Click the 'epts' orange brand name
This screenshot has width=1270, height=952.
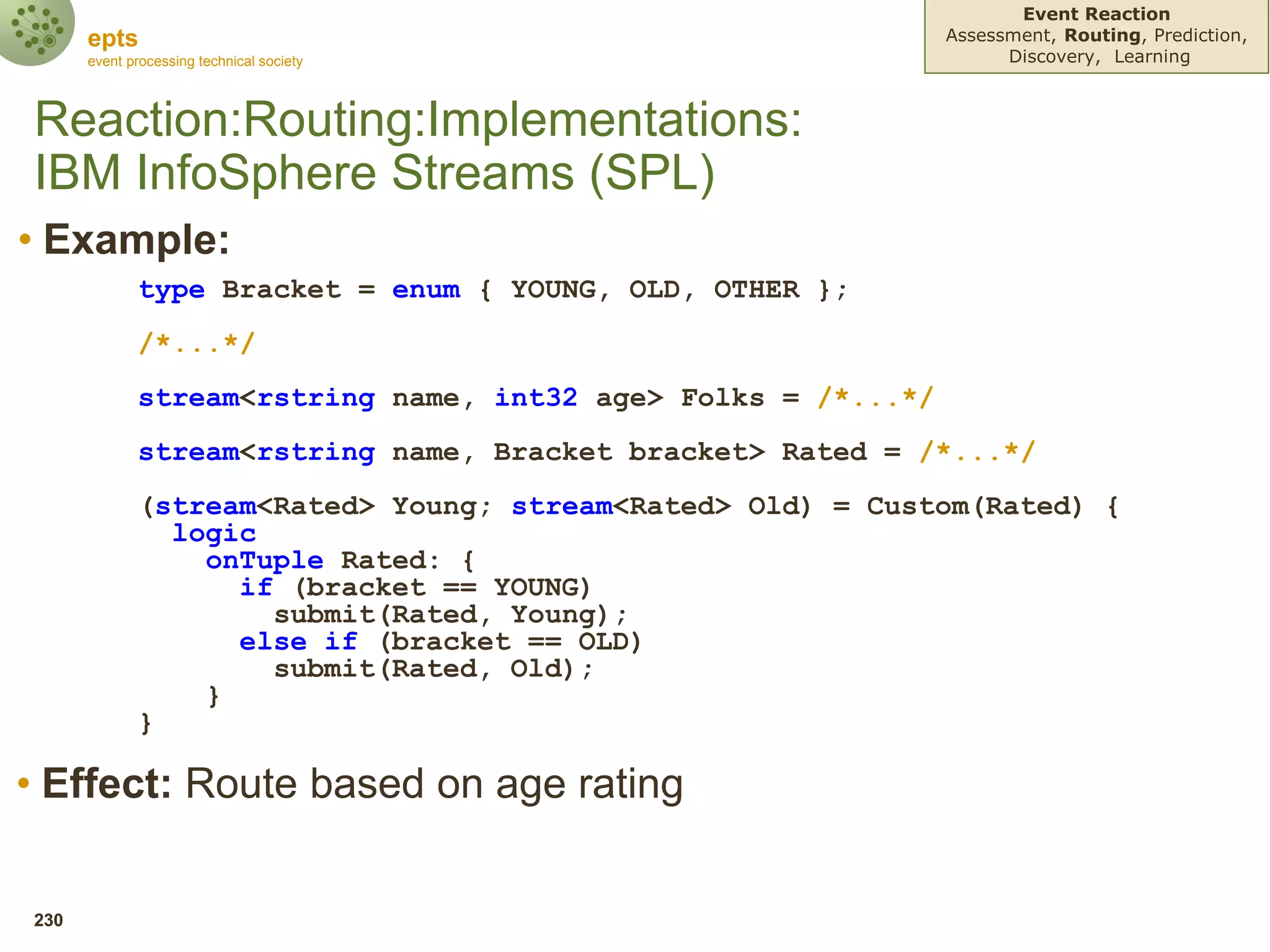[x=112, y=38]
